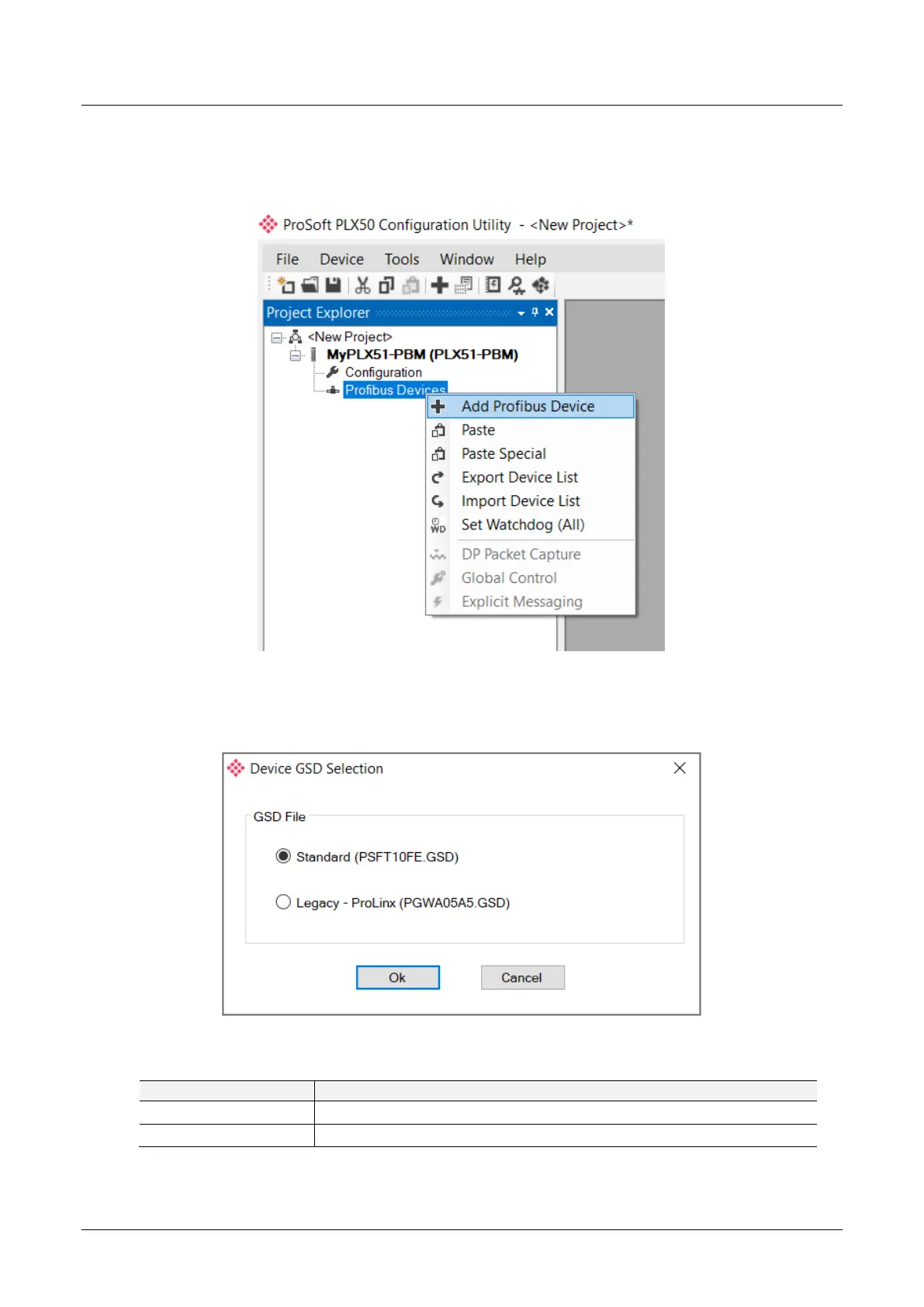Click the Save floppy disk icon
The width and height of the screenshot is (924, 1307).
click(x=334, y=286)
